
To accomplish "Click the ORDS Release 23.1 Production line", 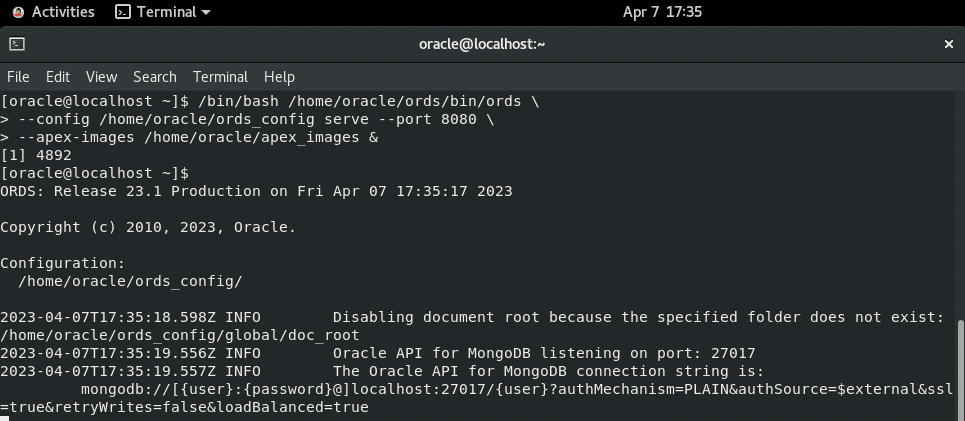I will [x=256, y=191].
